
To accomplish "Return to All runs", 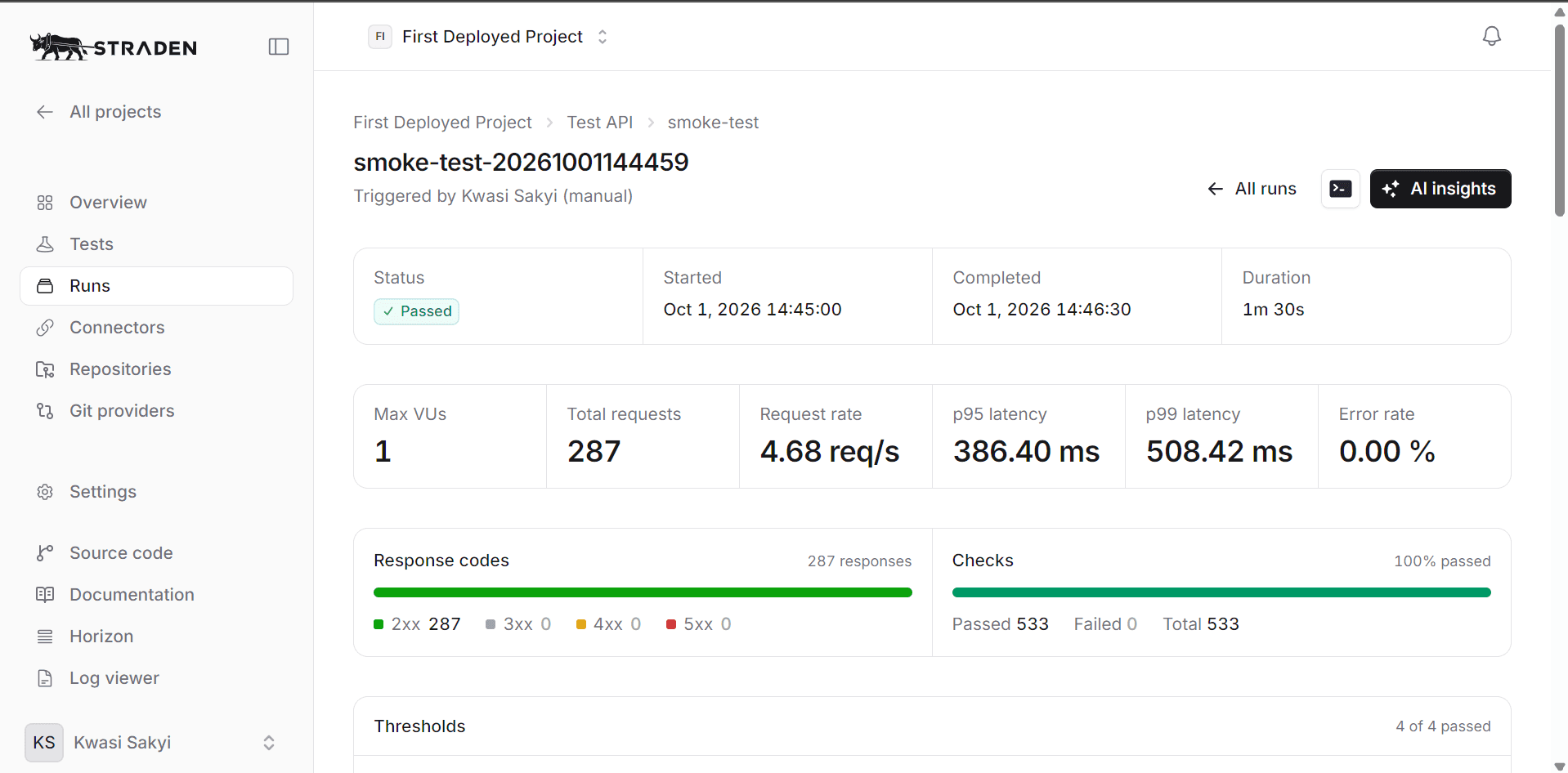I will coord(1252,189).
